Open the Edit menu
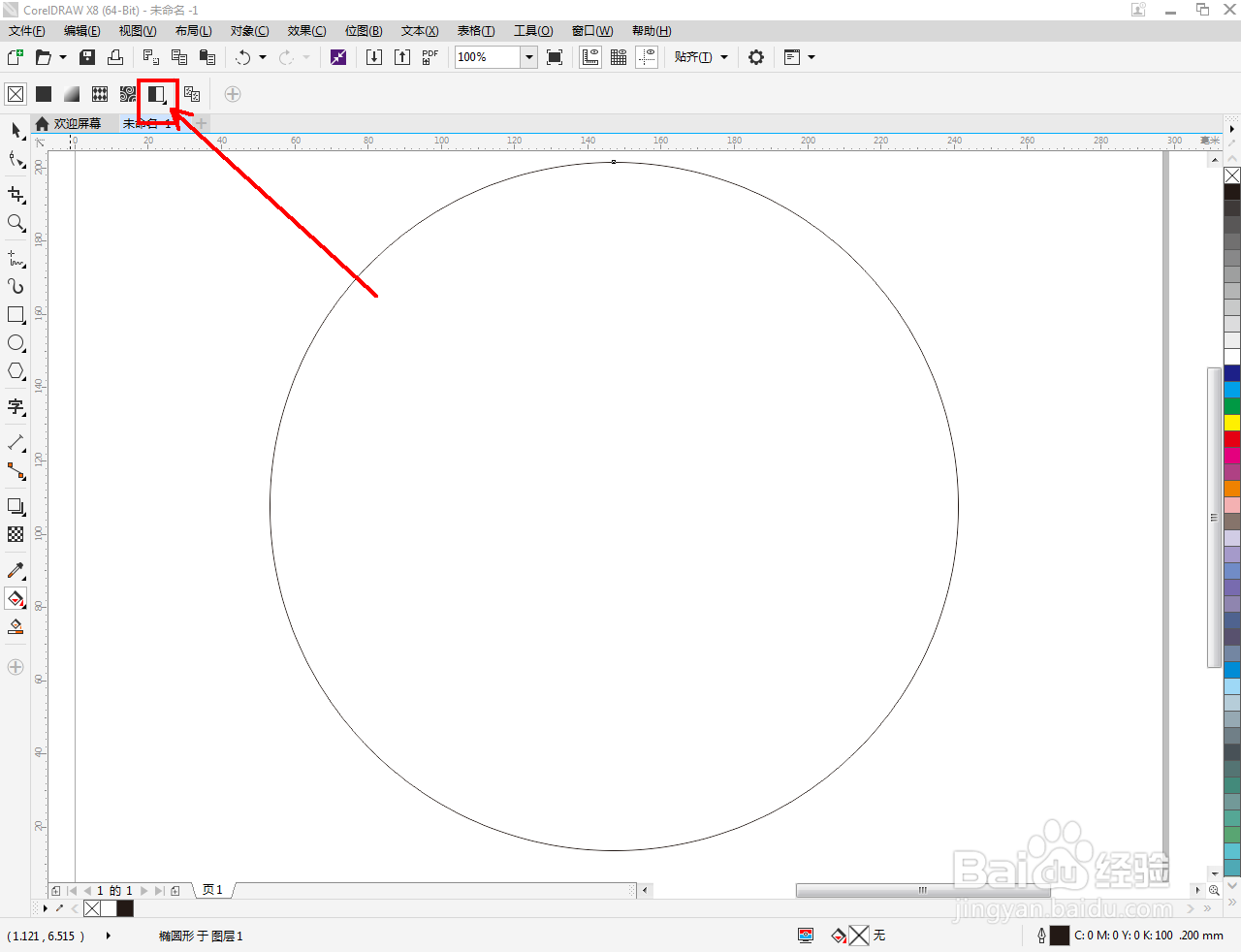1241x952 pixels. tap(82, 31)
